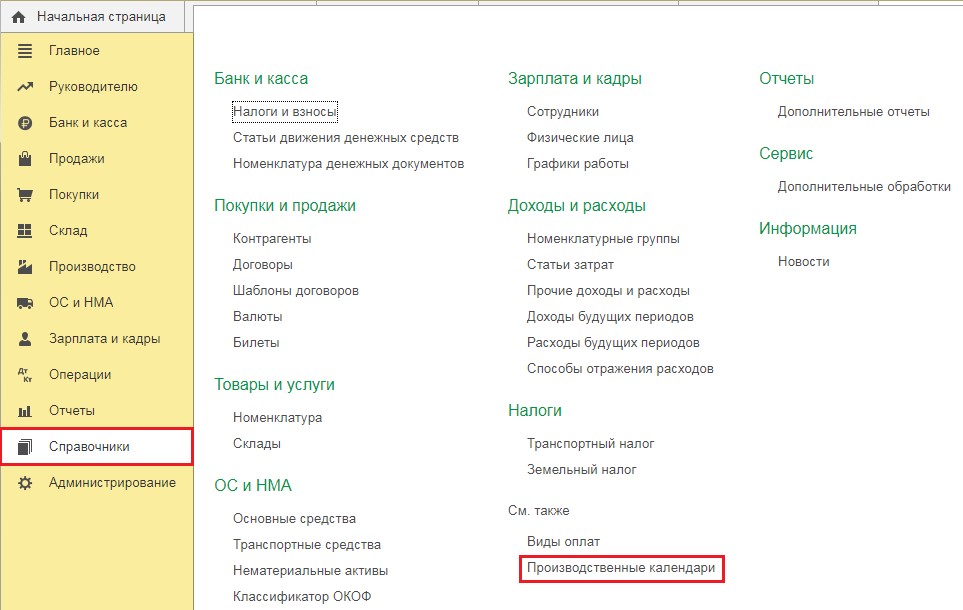Image resolution: width=963 pixels, height=610 pixels.
Task: Click the Склад grid icon
Action: [x=26, y=231]
